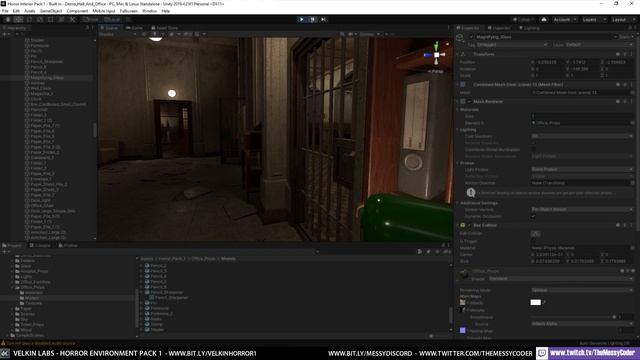Toggle the Dynamic Occlusion checkbox
This screenshot has height=360, width=640.
pos(533,216)
